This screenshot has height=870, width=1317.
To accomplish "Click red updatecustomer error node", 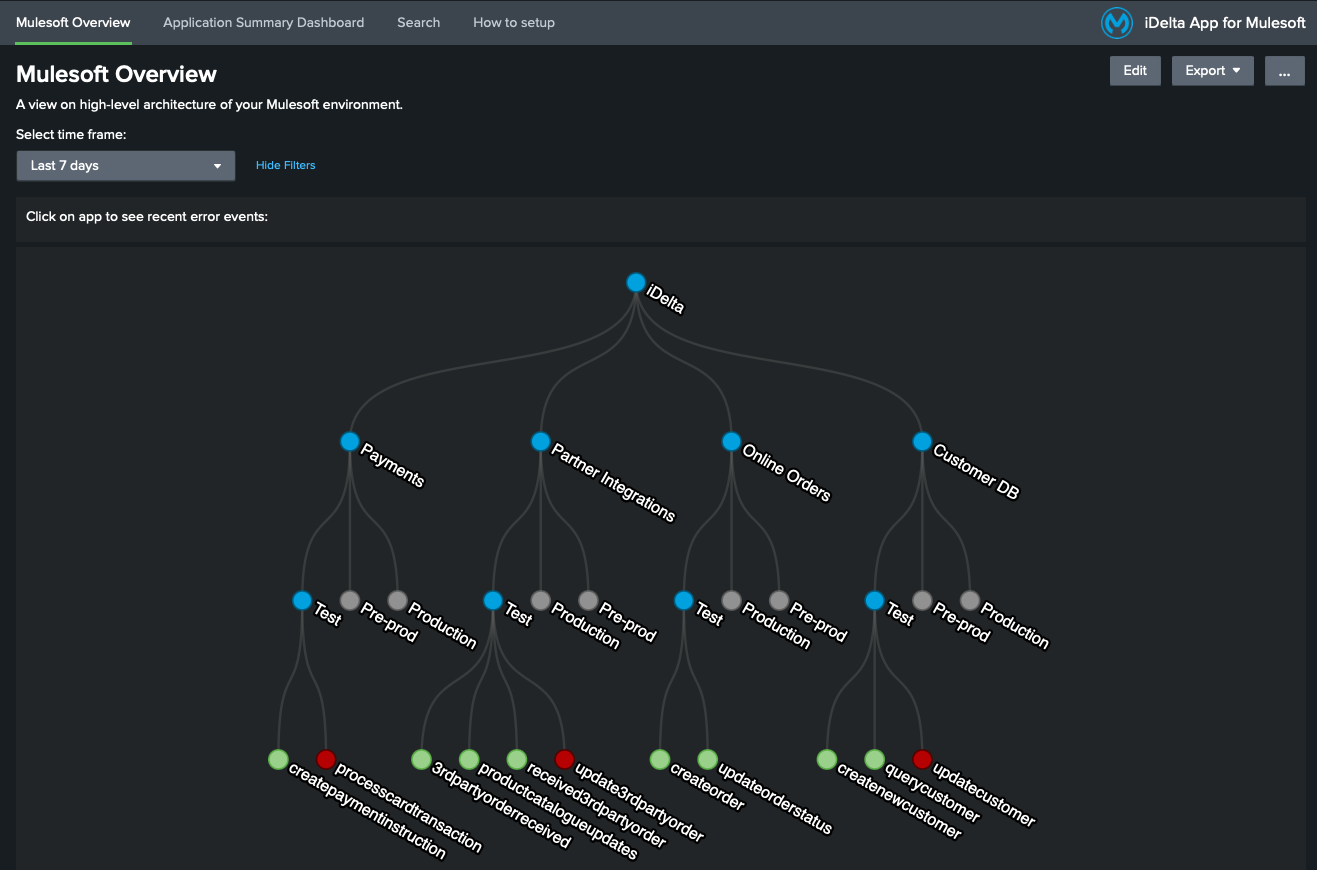I will coord(922,759).
